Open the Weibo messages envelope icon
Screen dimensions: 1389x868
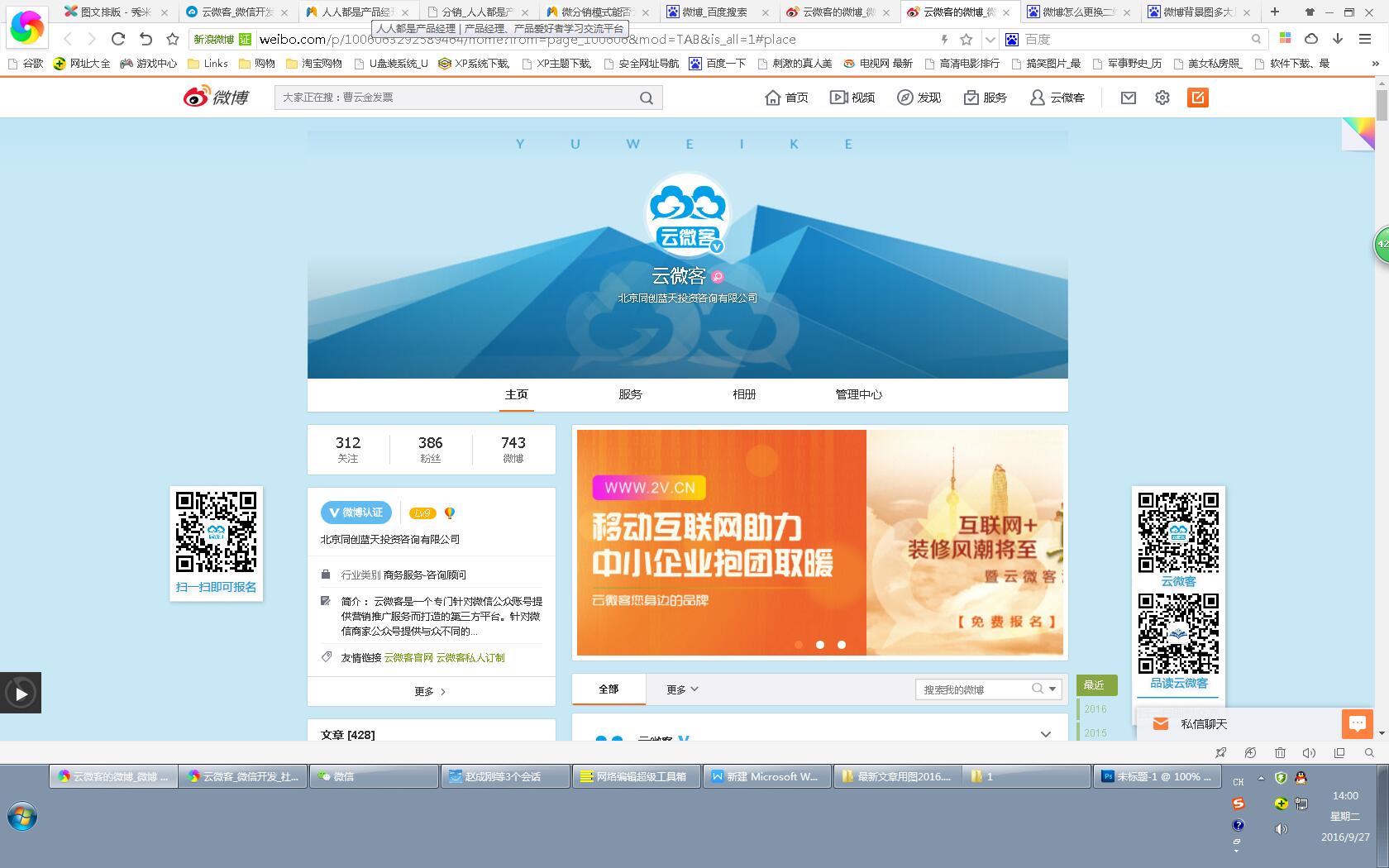[x=1129, y=98]
